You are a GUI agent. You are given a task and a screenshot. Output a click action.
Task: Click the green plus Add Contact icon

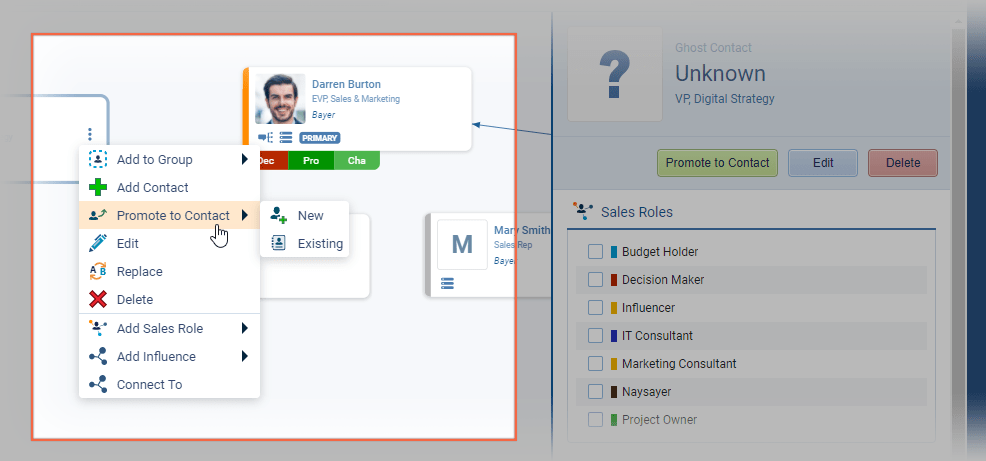[x=97, y=187]
